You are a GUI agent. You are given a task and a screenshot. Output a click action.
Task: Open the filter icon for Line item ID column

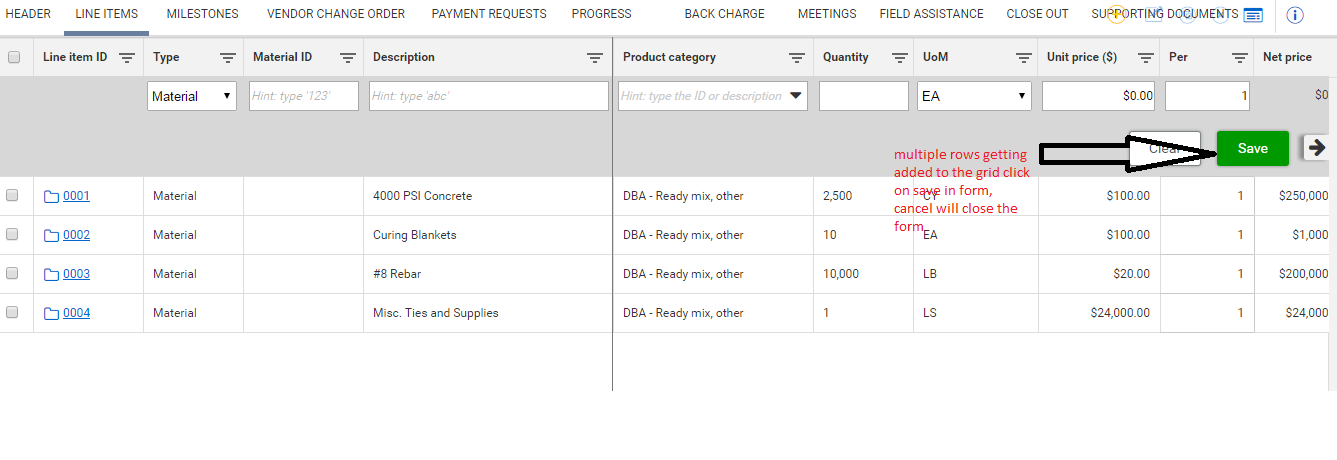tap(127, 58)
